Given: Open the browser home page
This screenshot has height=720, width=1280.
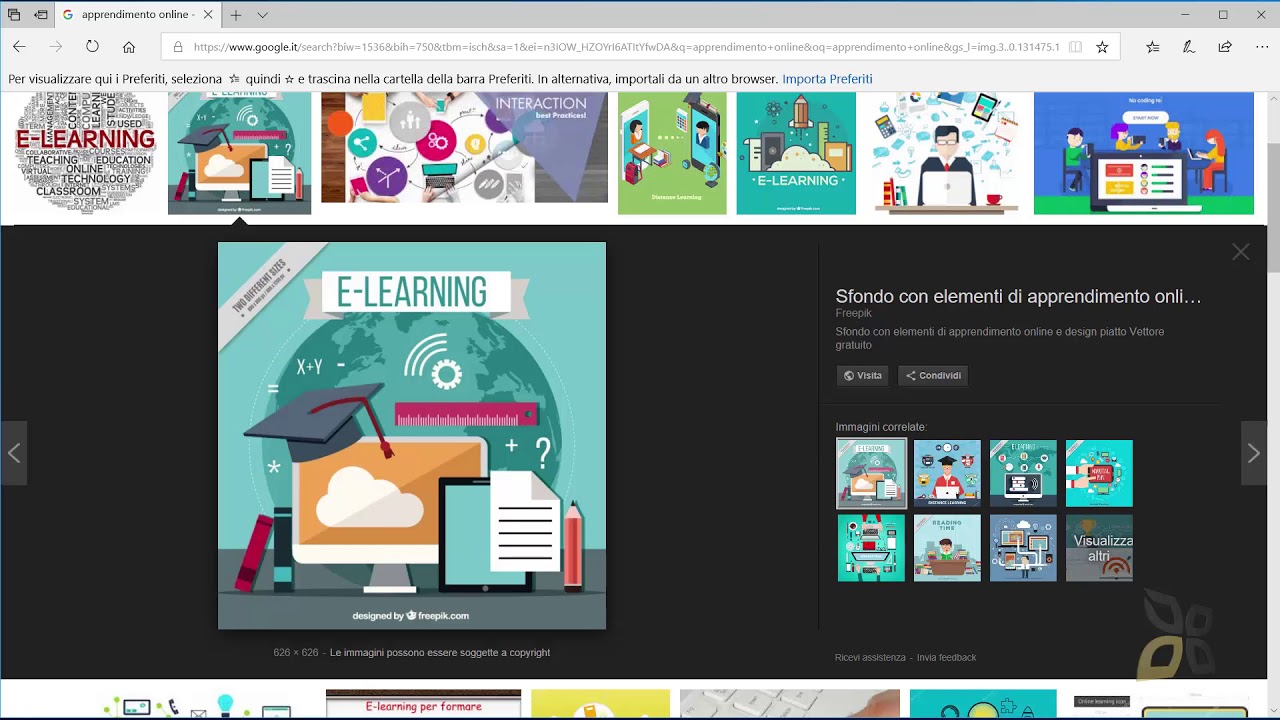Looking at the screenshot, I should pyautogui.click(x=129, y=47).
